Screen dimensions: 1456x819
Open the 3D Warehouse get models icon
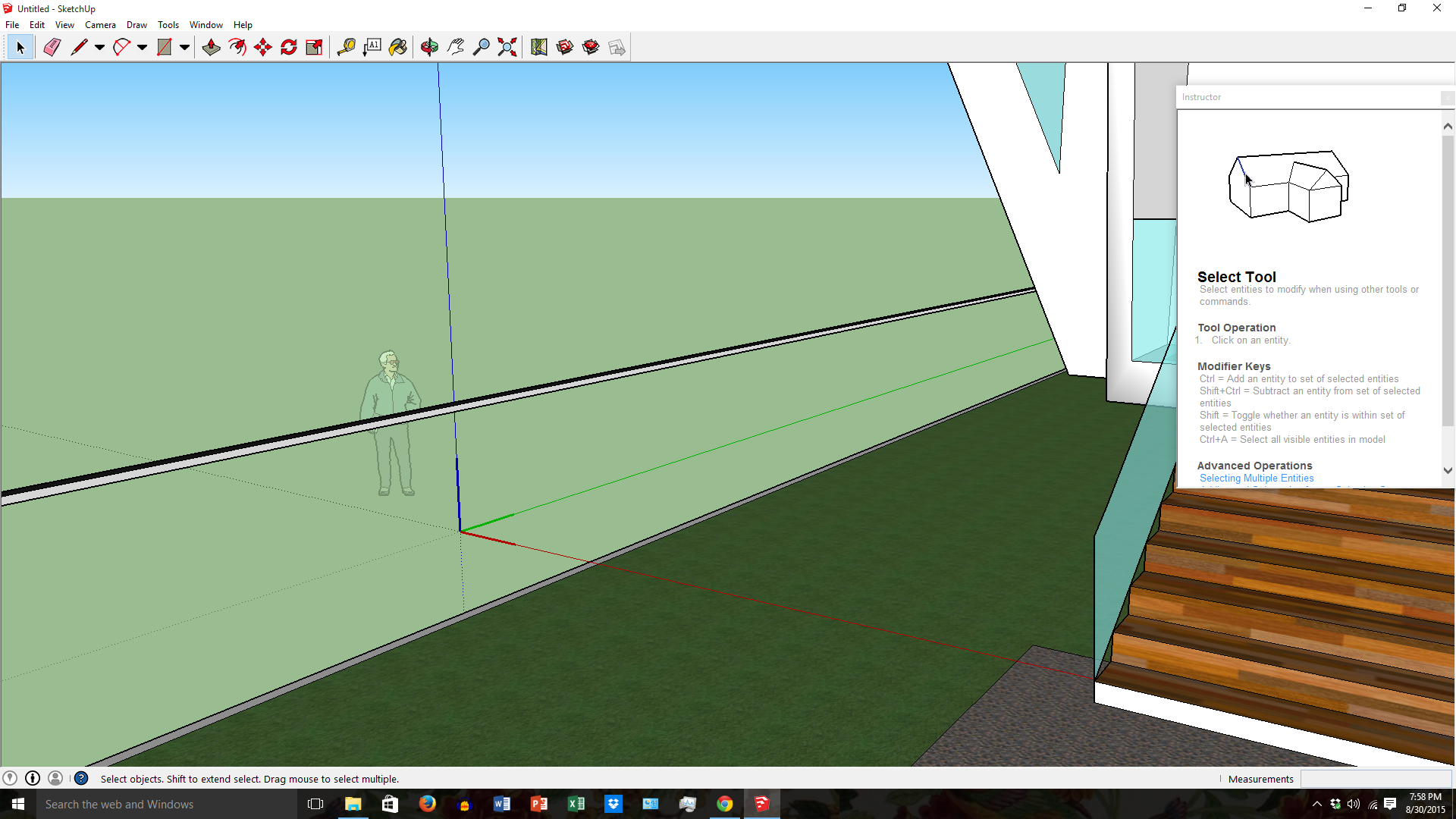(565, 48)
